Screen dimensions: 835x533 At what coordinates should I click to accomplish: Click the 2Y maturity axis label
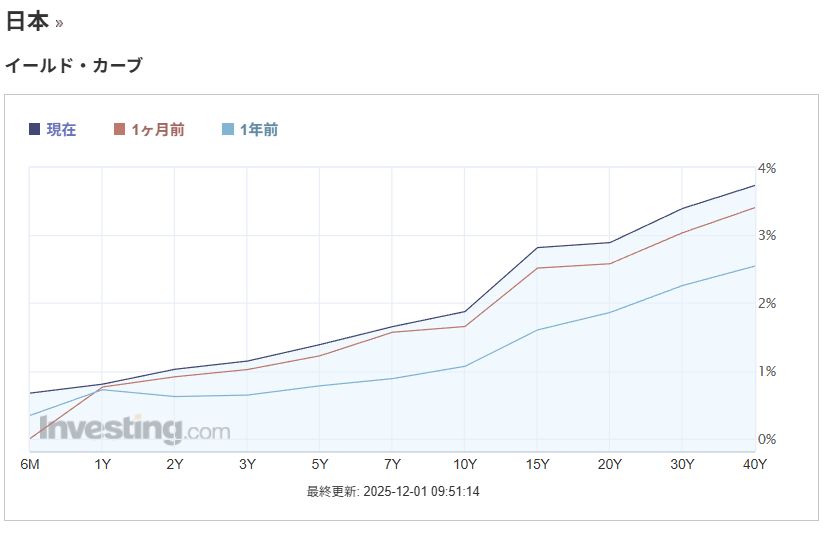(175, 464)
